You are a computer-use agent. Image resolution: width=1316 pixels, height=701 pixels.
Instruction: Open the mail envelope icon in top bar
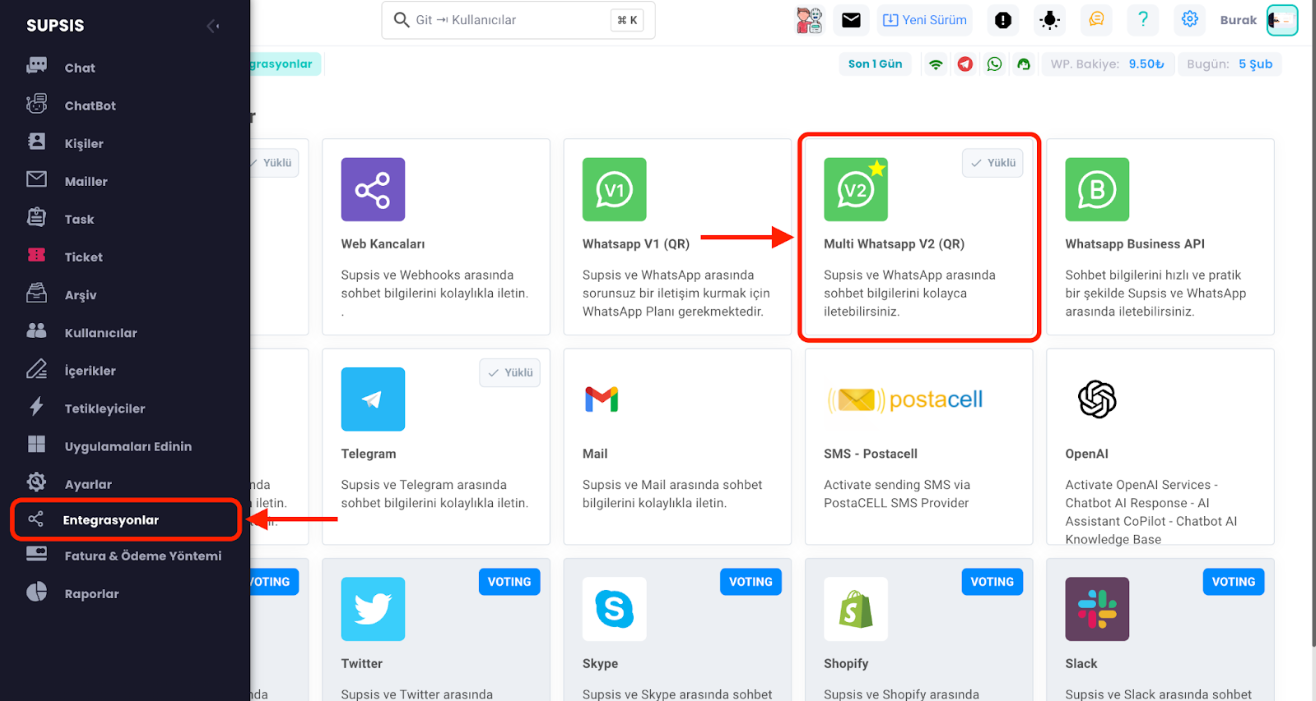click(x=851, y=20)
